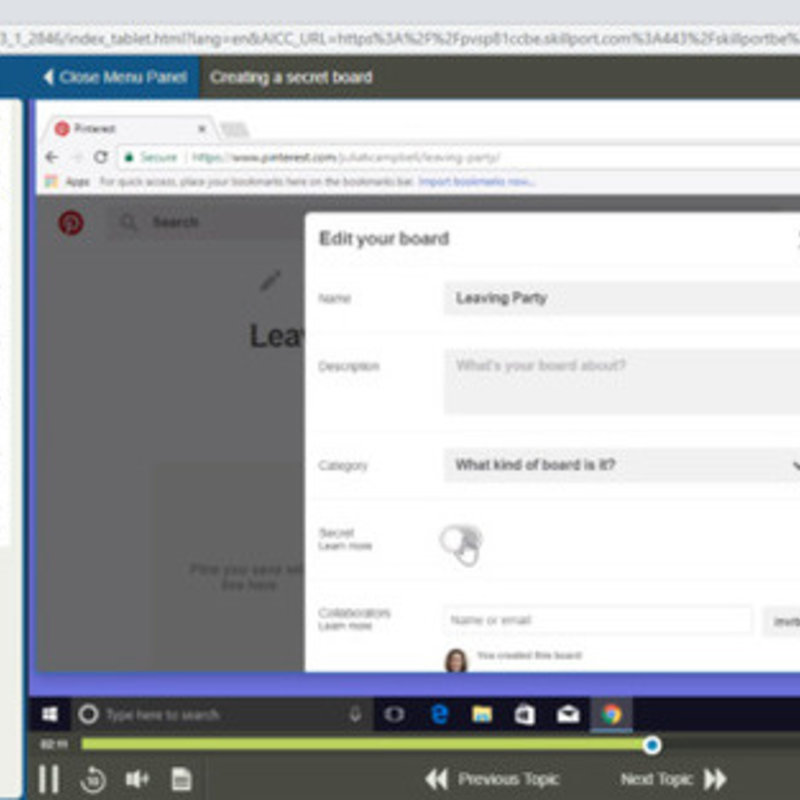The width and height of the screenshot is (800, 800).
Task: Open the transcript document icon
Action: tap(181, 778)
